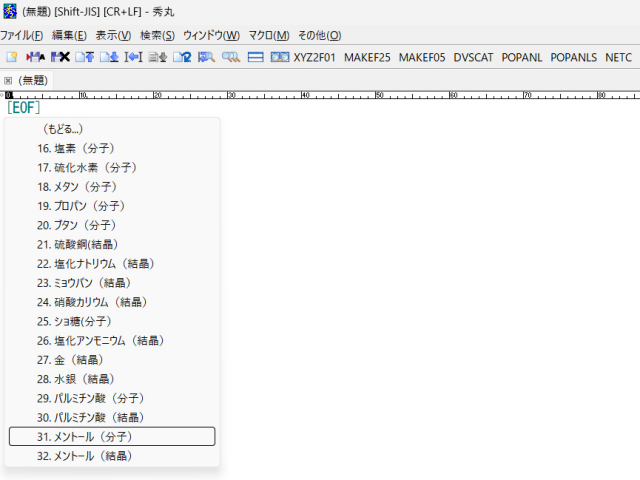
Task: Click the [EOF] marker in the editor
Action: coord(23,107)
